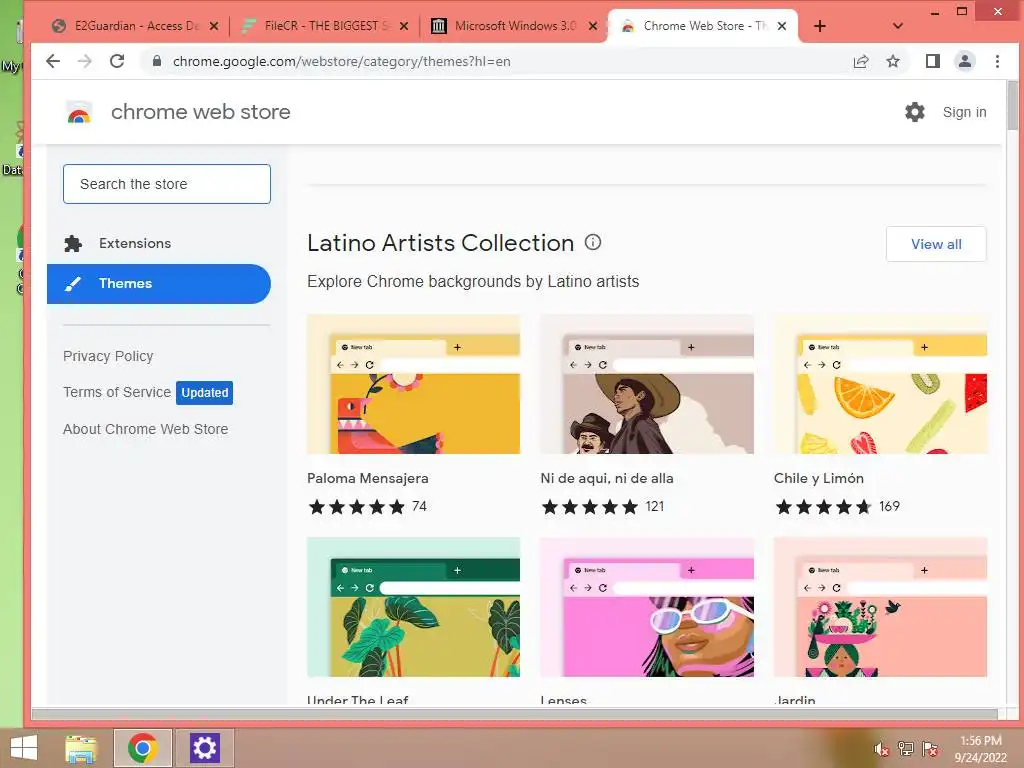This screenshot has width=1024, height=768.
Task: Click the padlock site info icon
Action: click(x=156, y=61)
